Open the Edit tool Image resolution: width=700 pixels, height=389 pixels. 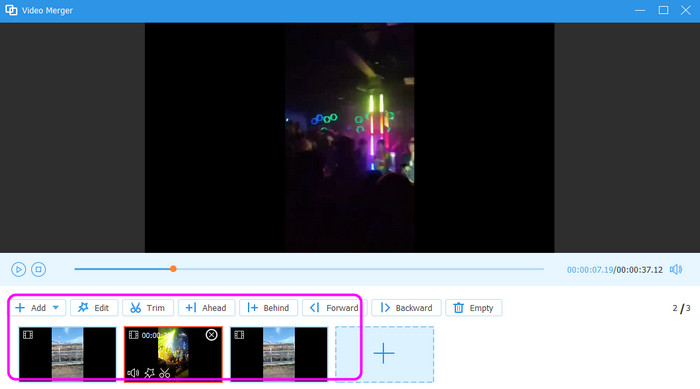[x=94, y=308]
